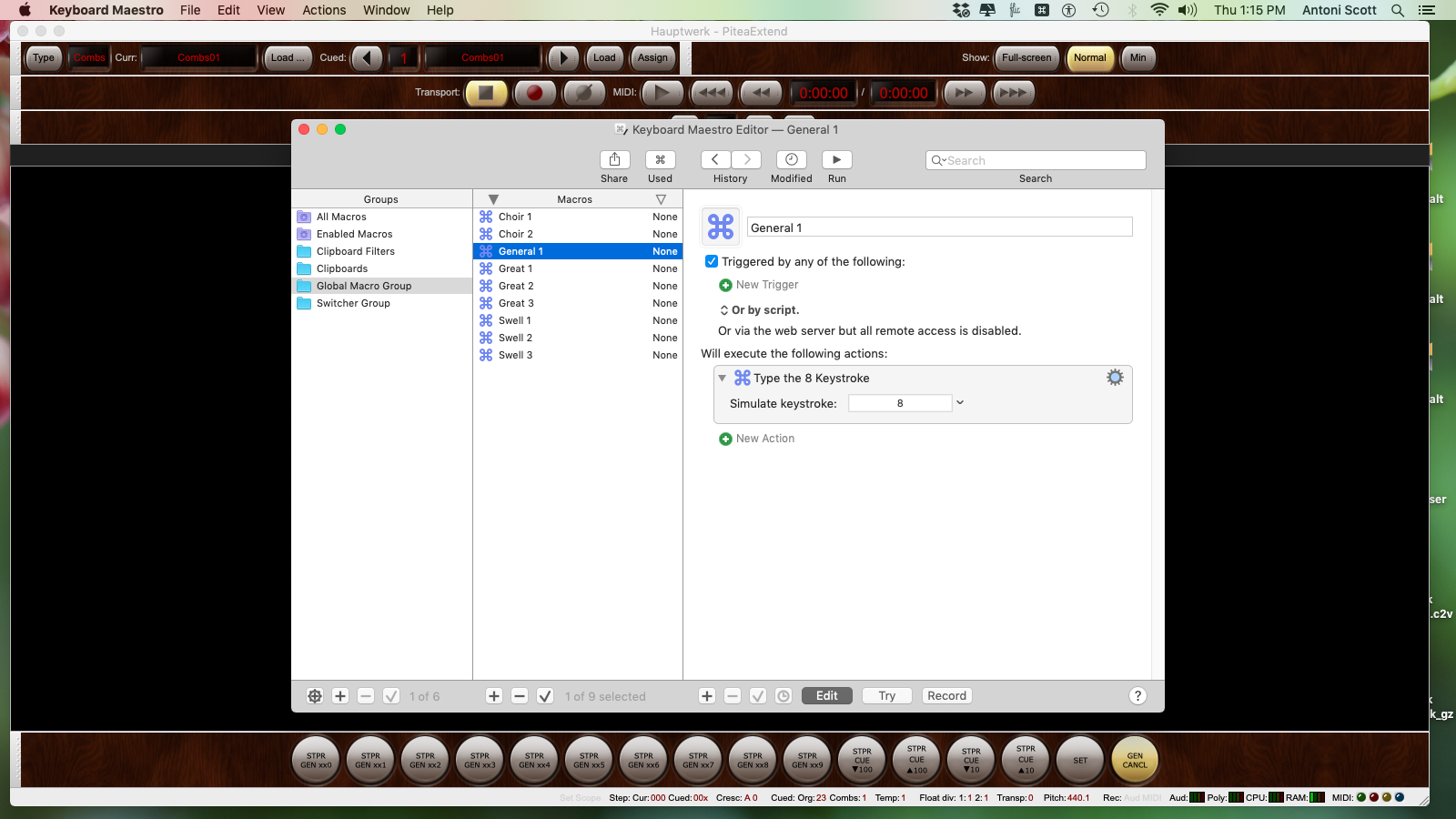Click the SET piston in Hauptwerk

pyautogui.click(x=1080, y=760)
